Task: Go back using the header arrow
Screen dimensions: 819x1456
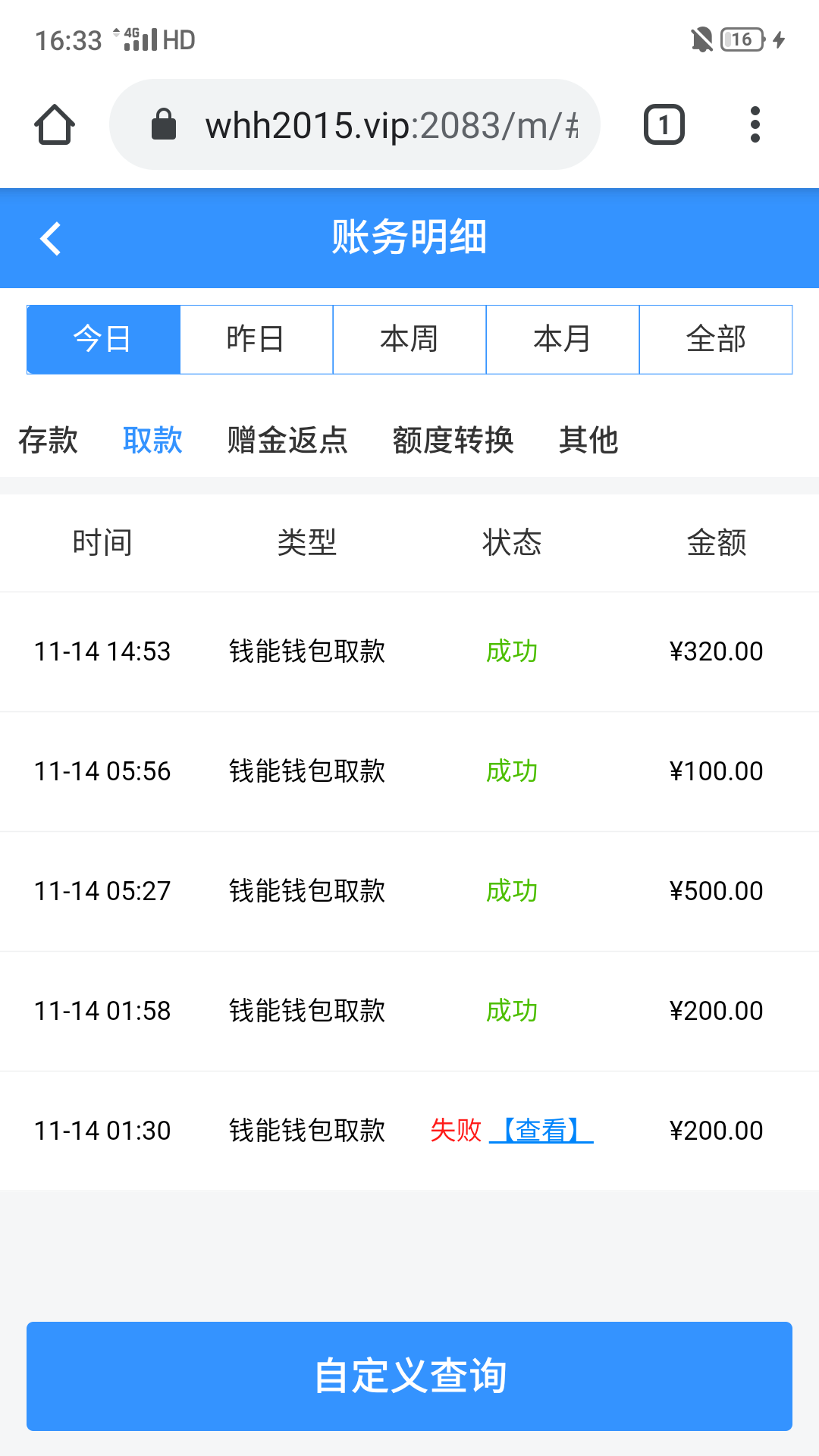Action: tap(51, 238)
